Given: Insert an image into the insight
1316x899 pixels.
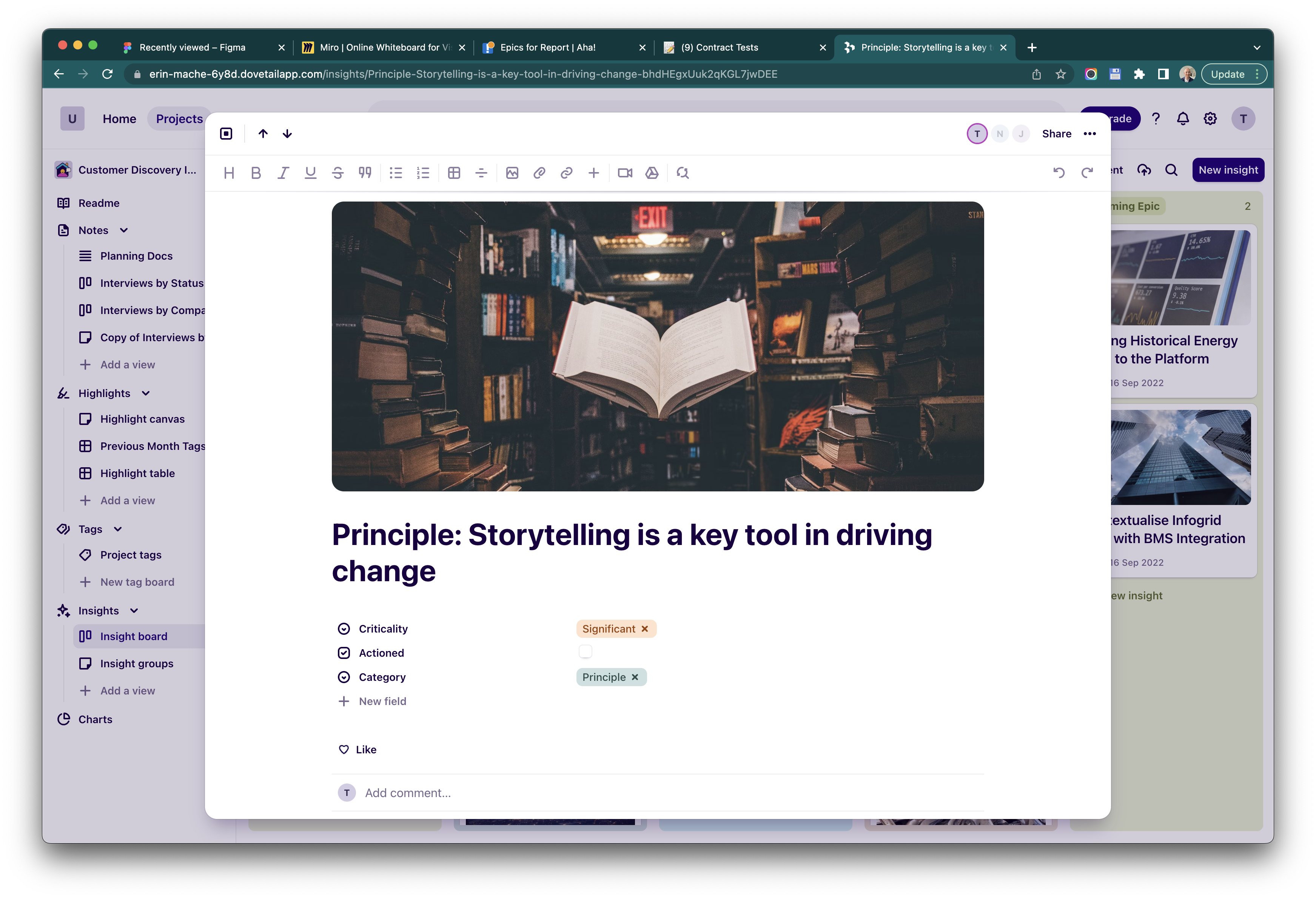Looking at the screenshot, I should pos(513,173).
